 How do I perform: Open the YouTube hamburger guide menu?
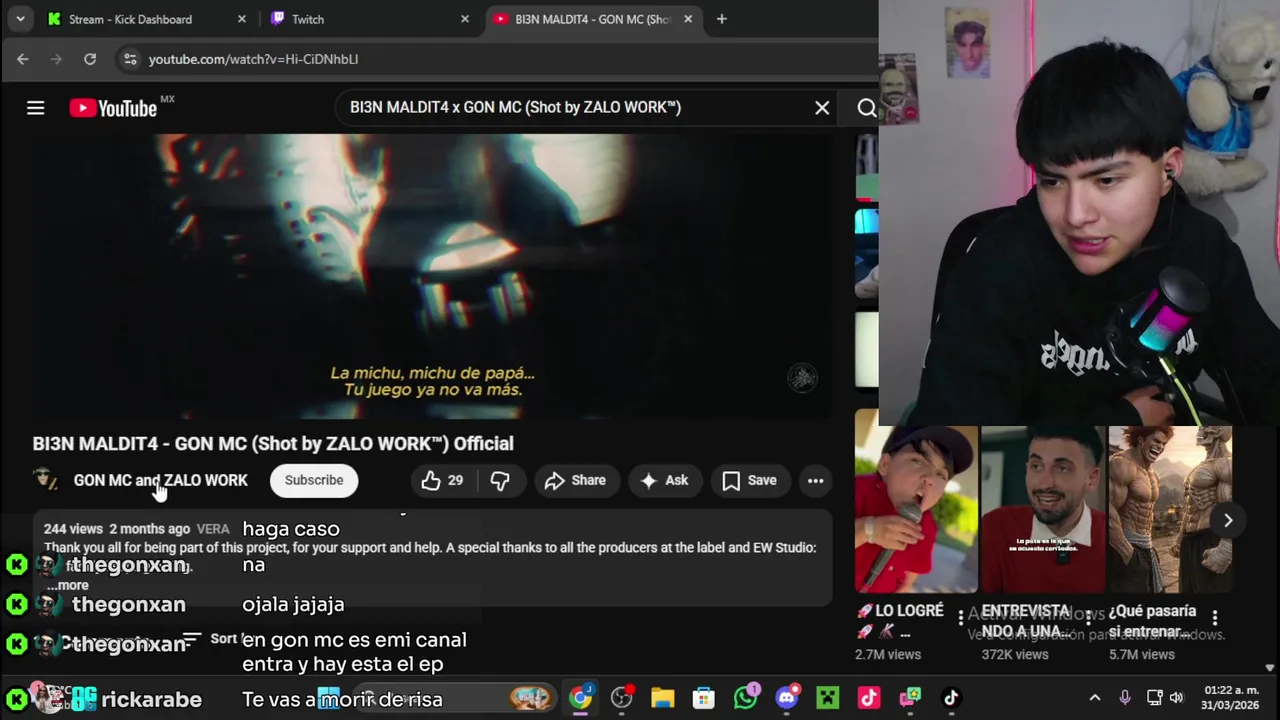pos(35,108)
